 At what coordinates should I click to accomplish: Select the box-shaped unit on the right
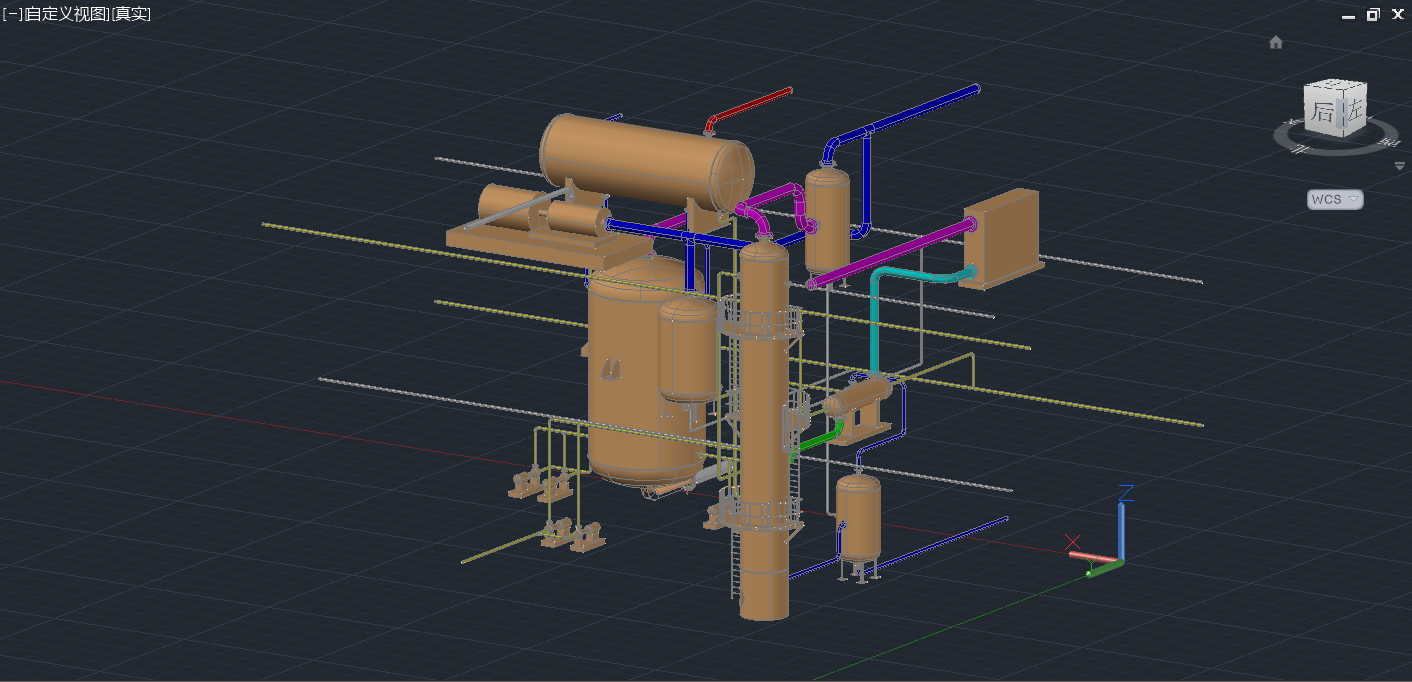[1000, 238]
